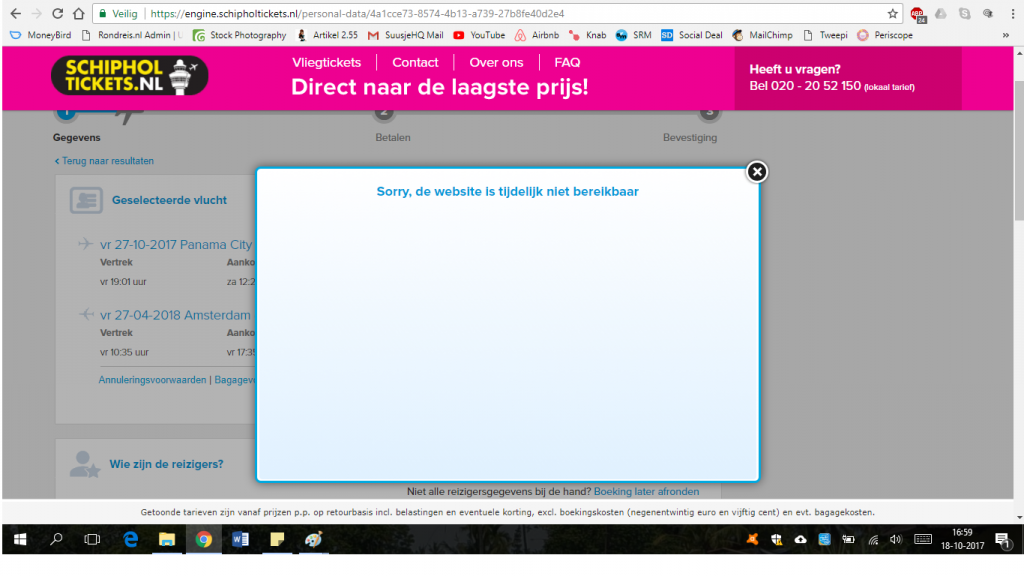This screenshot has height=576, width=1024.
Task: Open the touch keyboard tray icon
Action: tap(923, 539)
